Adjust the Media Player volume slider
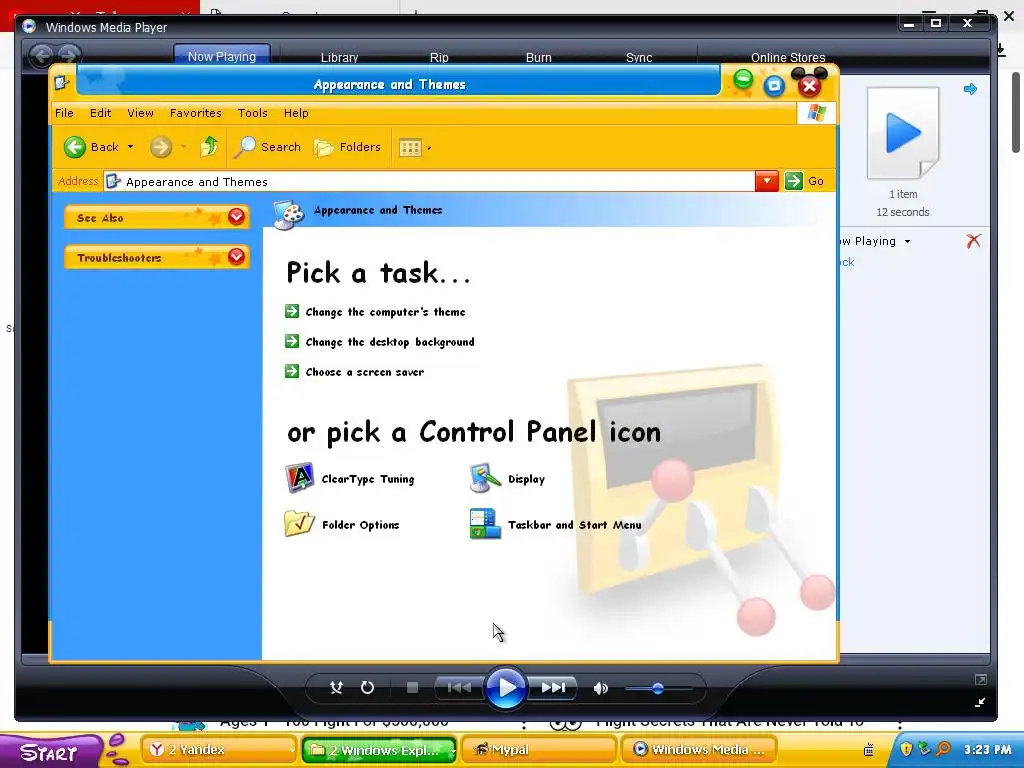 coord(658,688)
